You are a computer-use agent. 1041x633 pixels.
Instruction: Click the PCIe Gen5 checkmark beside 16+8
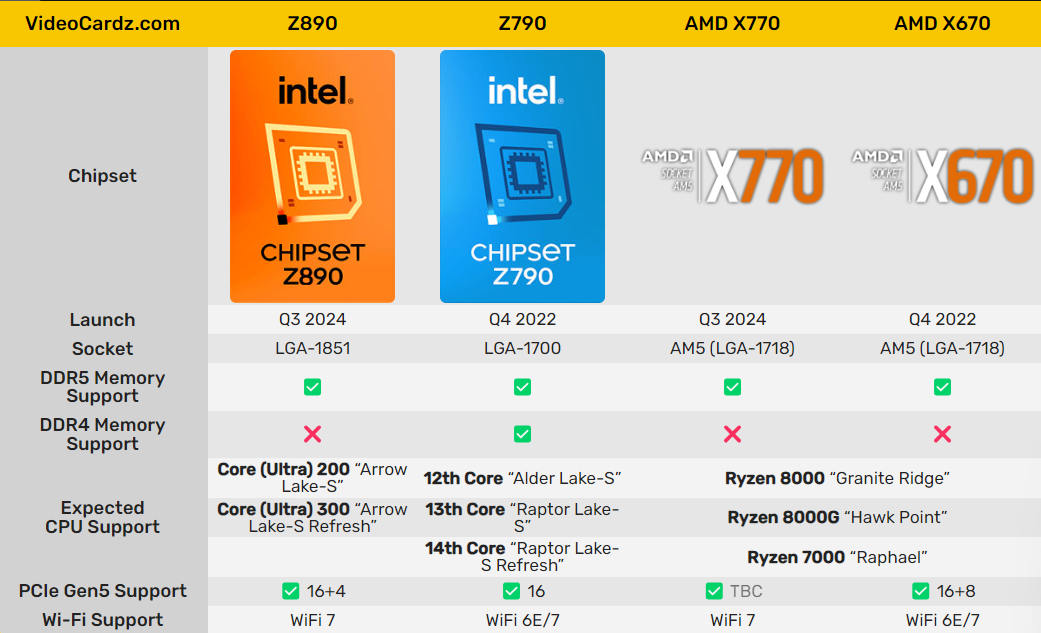(920, 591)
